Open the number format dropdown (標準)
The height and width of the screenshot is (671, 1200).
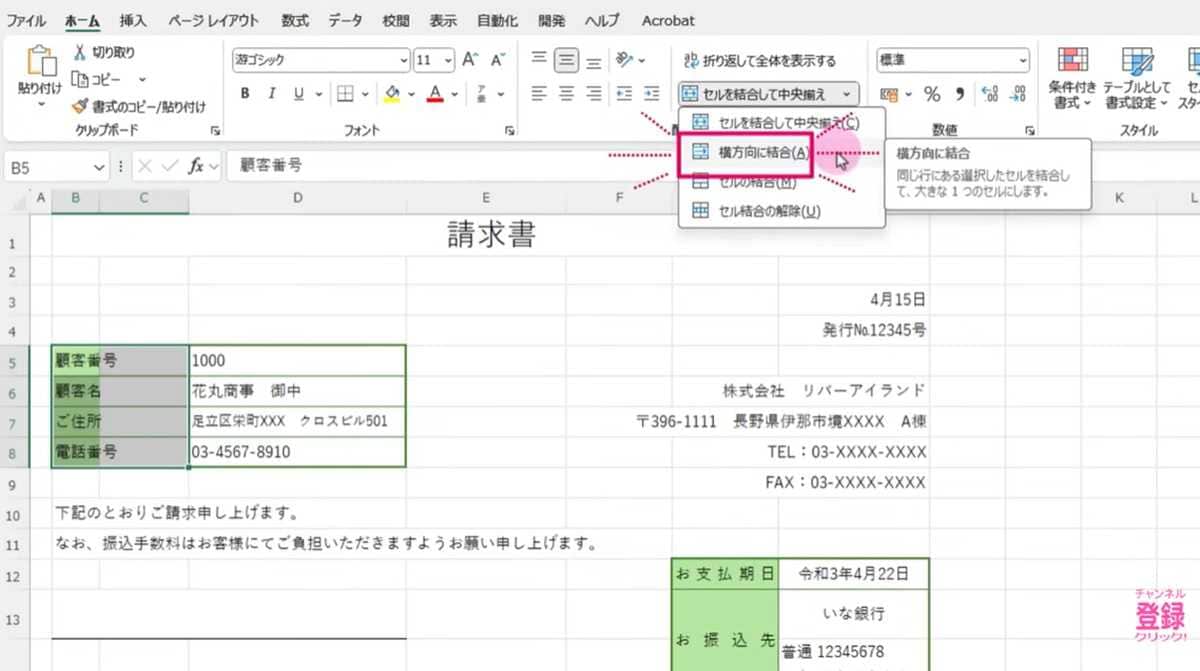coord(1022,60)
